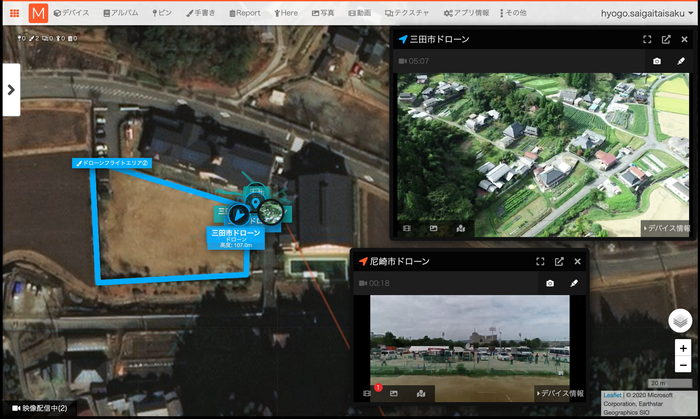Open hyogo.saigaitaisaku account dropdown
This screenshot has width=700, height=419.
pos(647,13)
